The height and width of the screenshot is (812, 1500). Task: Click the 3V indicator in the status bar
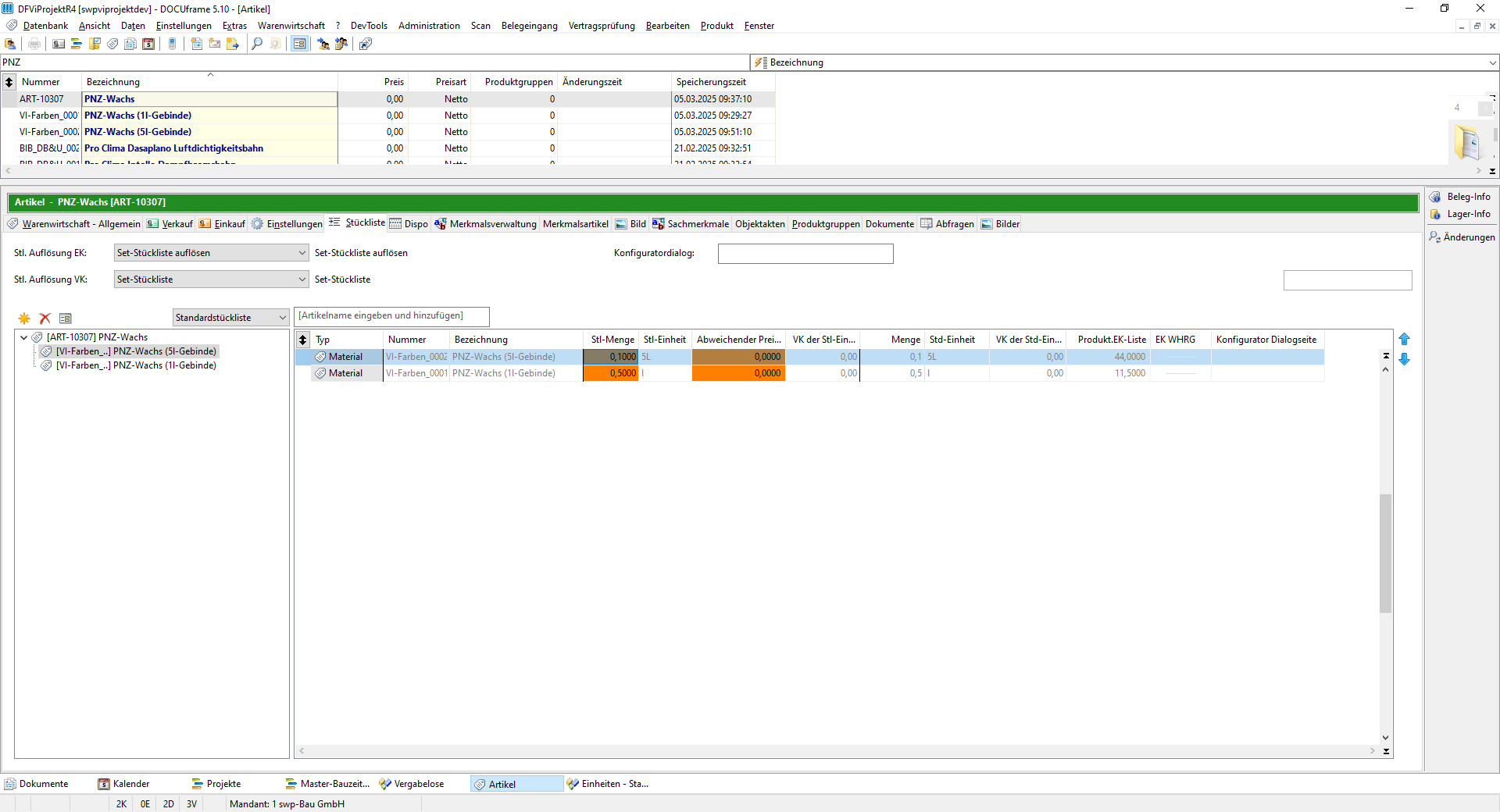(191, 804)
